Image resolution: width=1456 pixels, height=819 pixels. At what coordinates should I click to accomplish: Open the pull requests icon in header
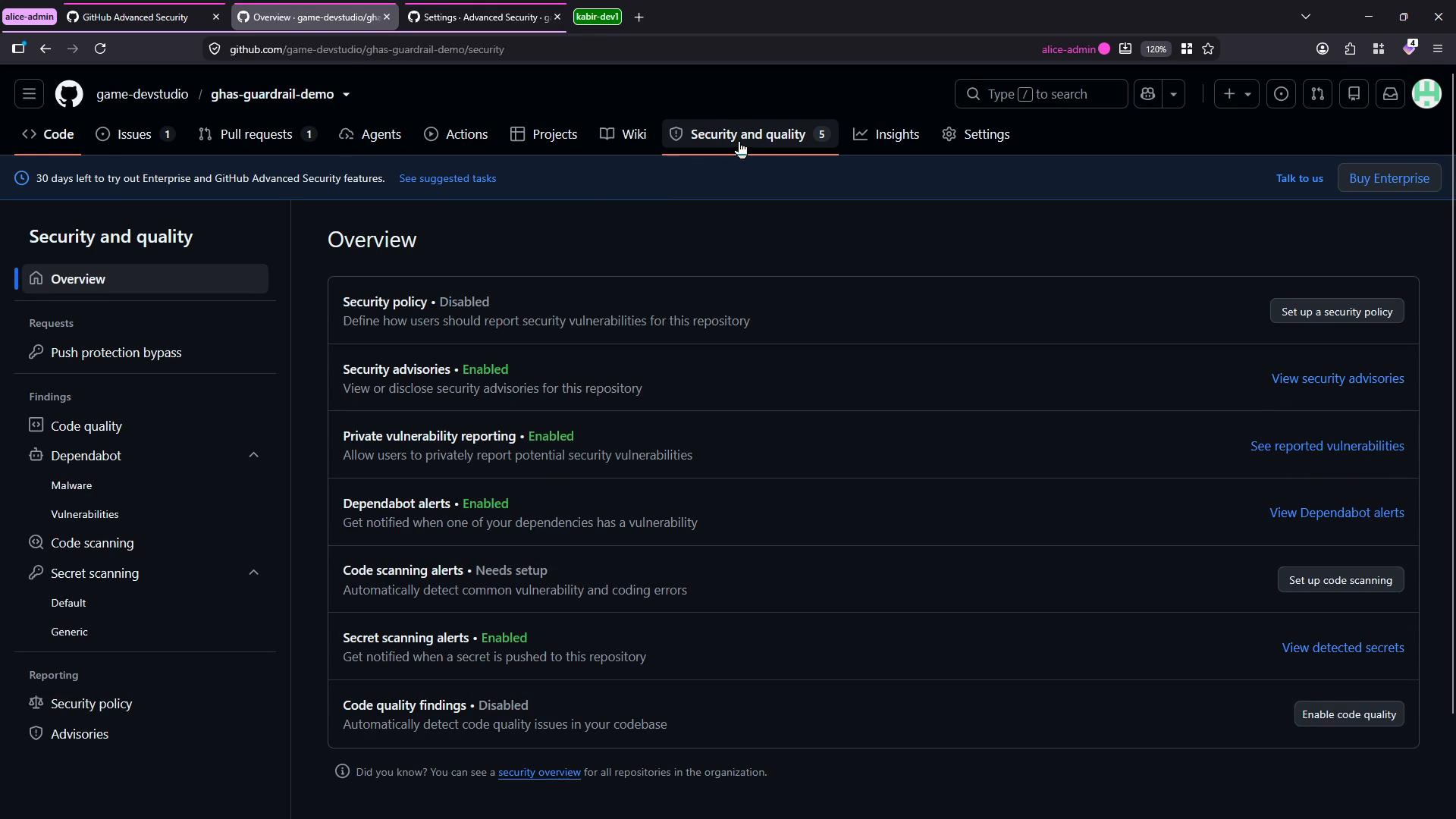pos(1317,94)
